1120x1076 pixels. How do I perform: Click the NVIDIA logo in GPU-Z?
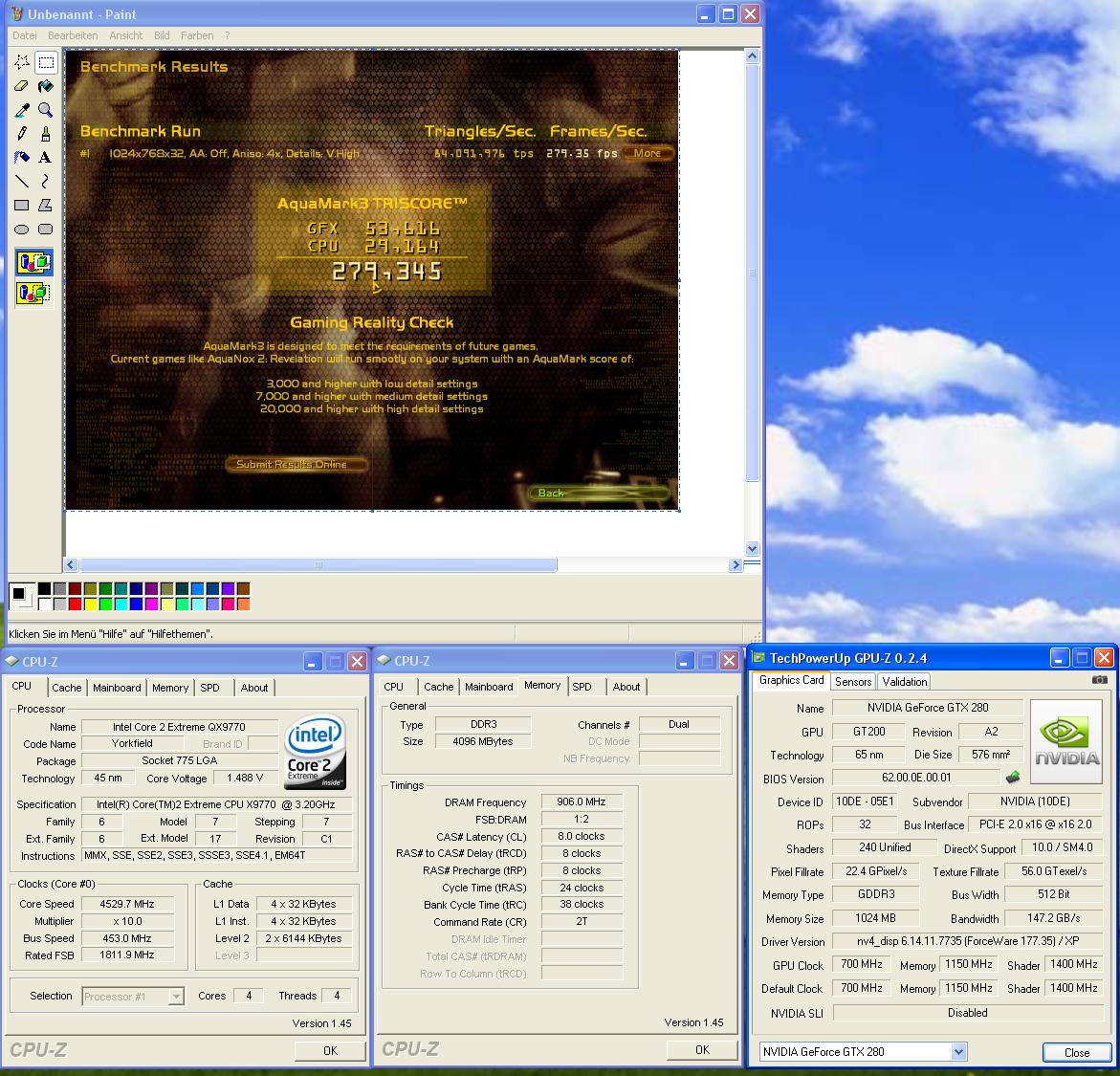tap(1066, 741)
